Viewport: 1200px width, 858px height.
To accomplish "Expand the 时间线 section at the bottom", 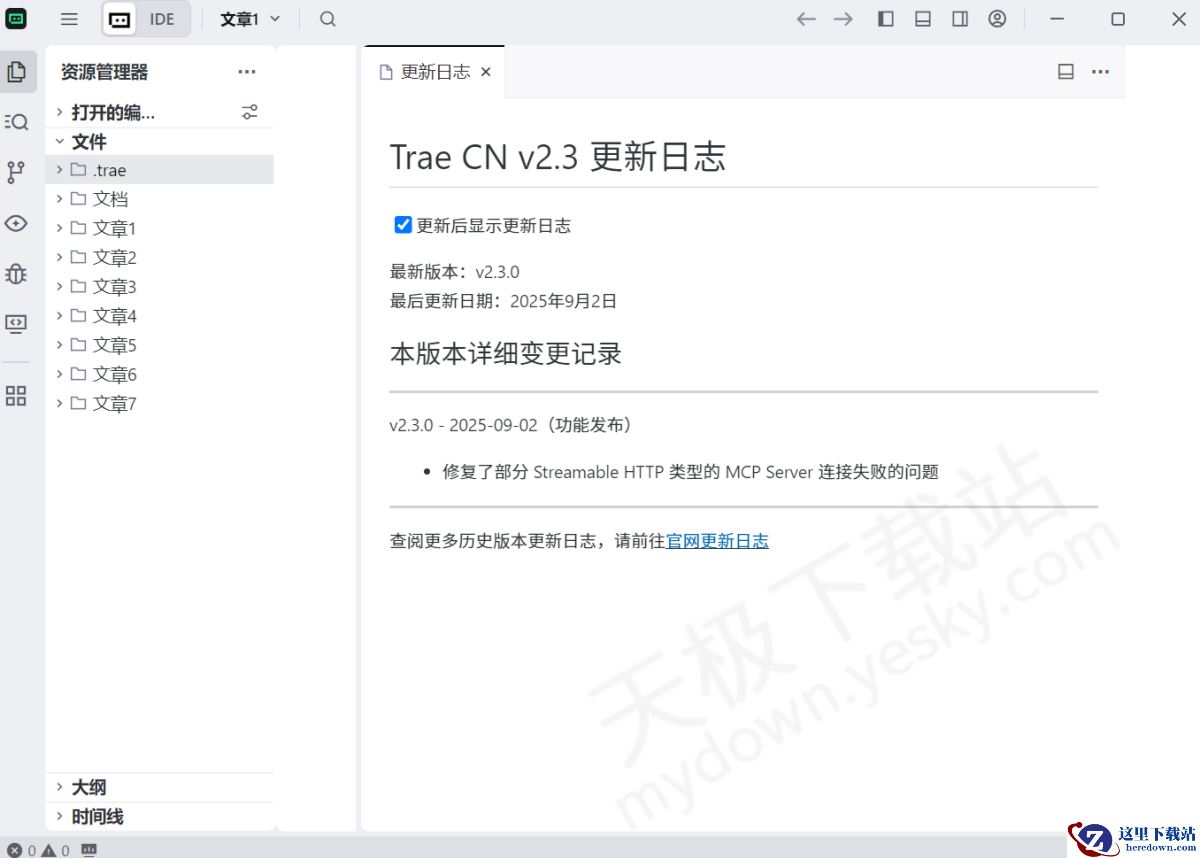I will 95,816.
